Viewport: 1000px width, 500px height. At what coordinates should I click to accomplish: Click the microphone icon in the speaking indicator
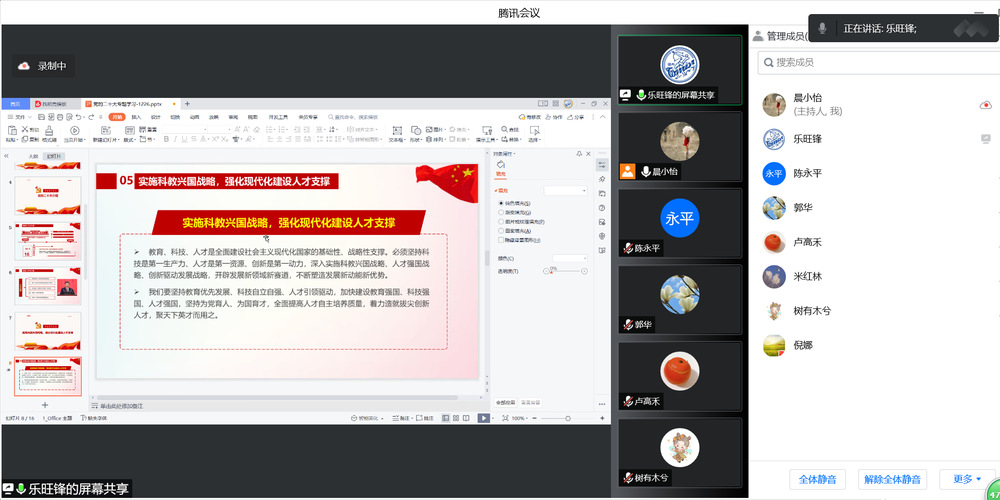click(x=822, y=29)
